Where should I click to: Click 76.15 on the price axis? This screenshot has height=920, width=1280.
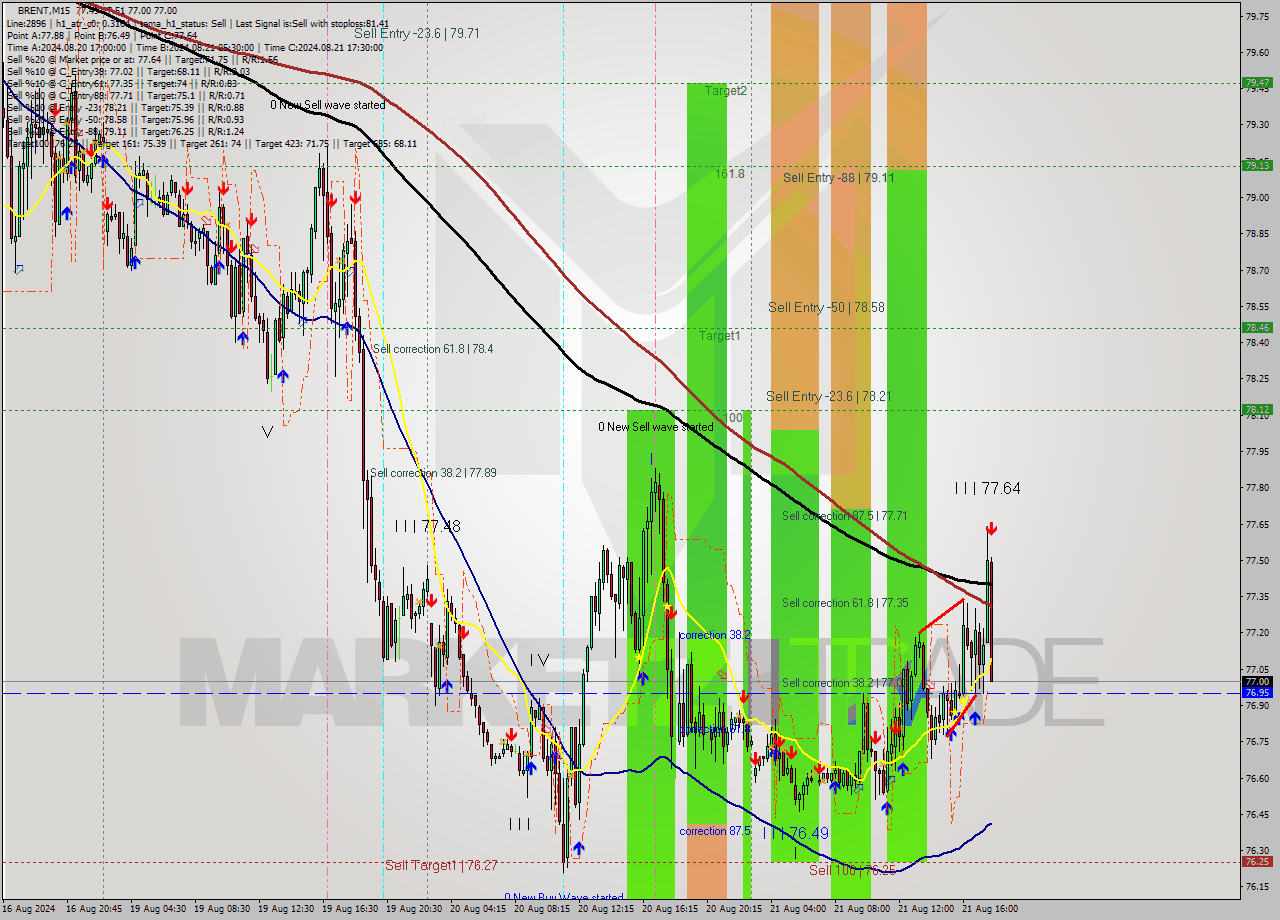point(1257,887)
